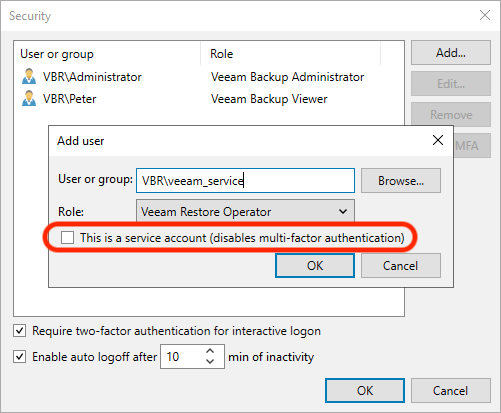Click the User or group text field
The image size is (501, 413).
[x=245, y=180]
